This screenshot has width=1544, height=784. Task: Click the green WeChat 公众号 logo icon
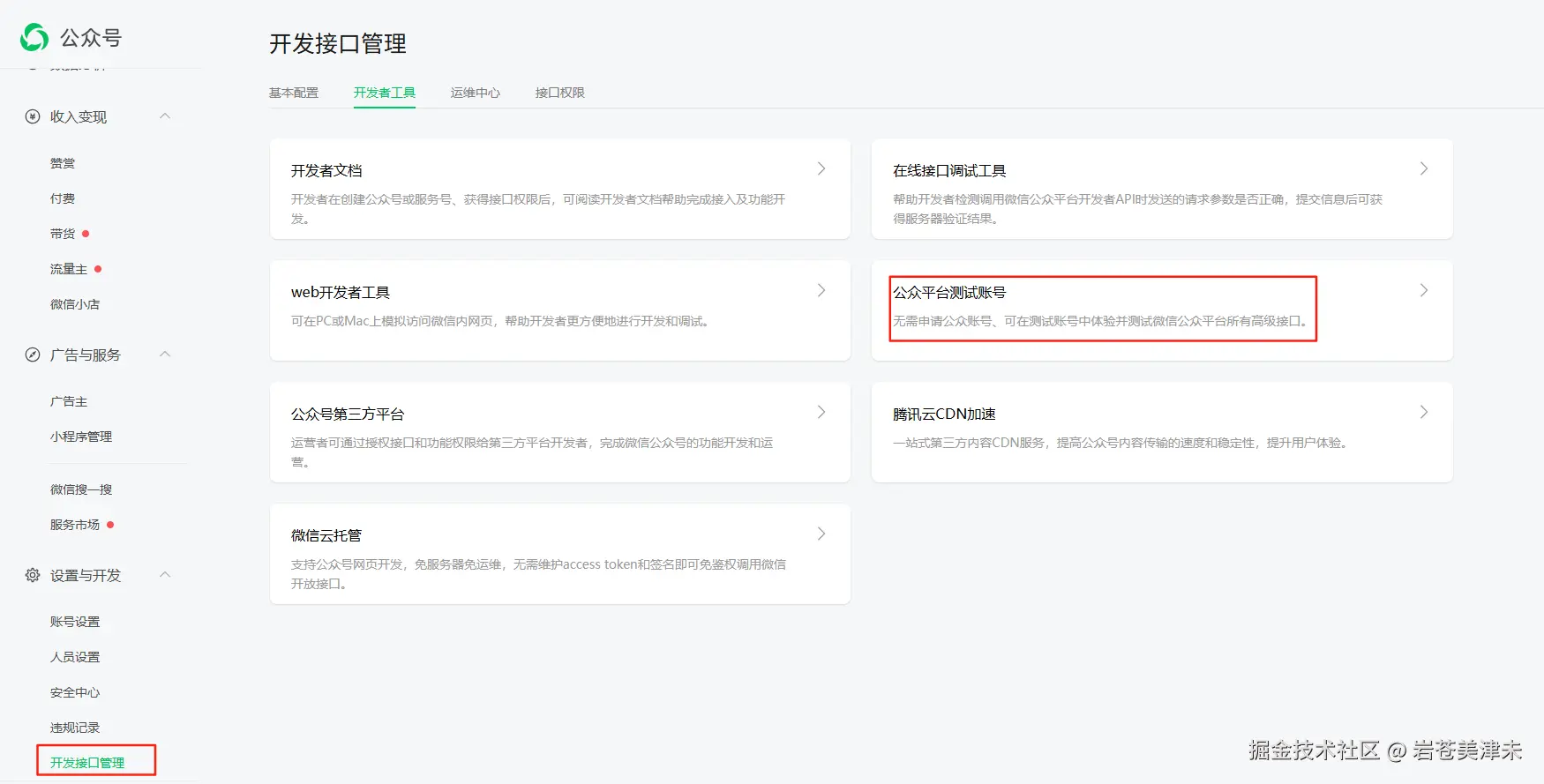(x=34, y=37)
